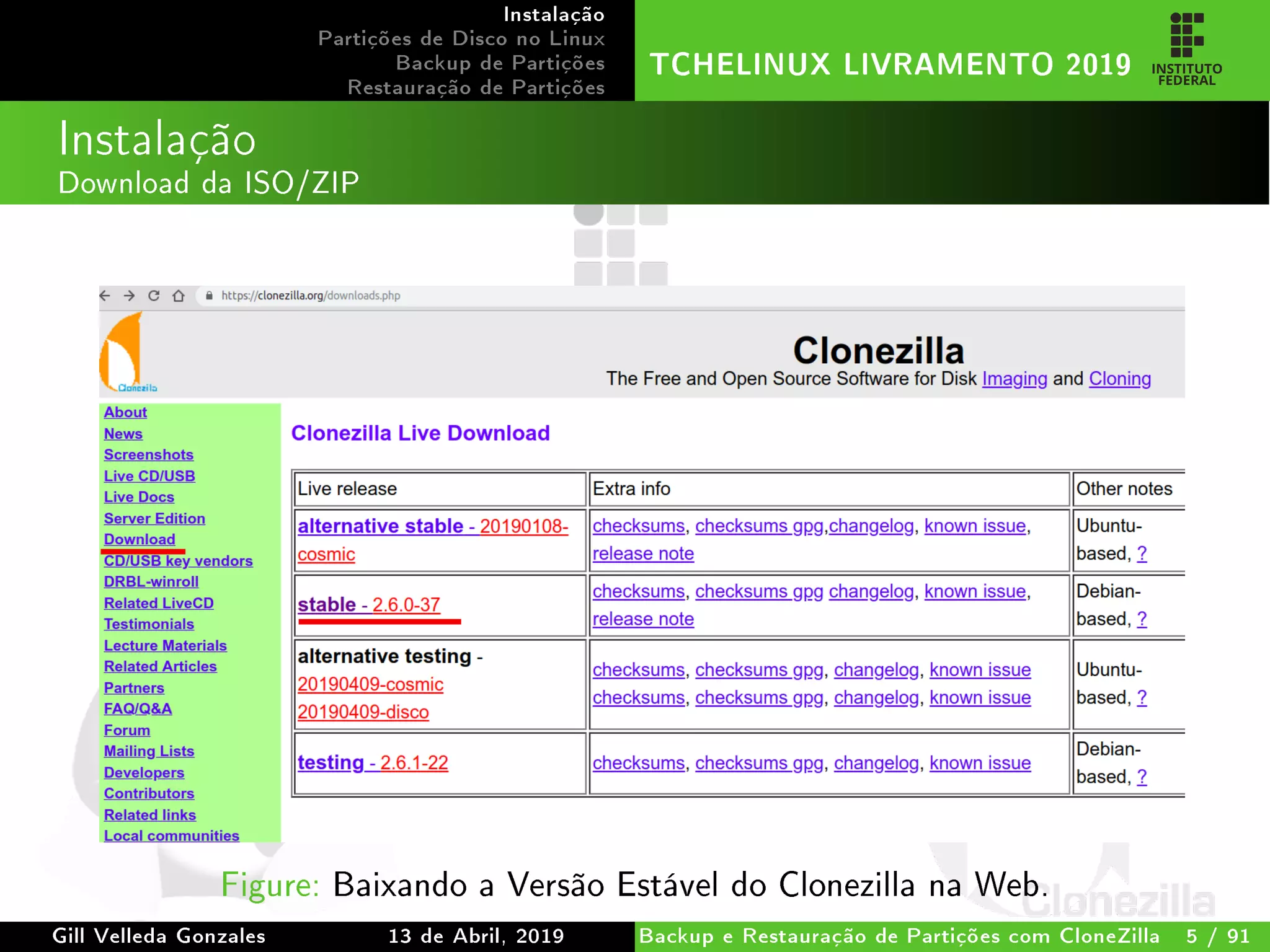Open release note in alternative stable row
Image resolution: width=1270 pixels, height=952 pixels.
point(643,553)
